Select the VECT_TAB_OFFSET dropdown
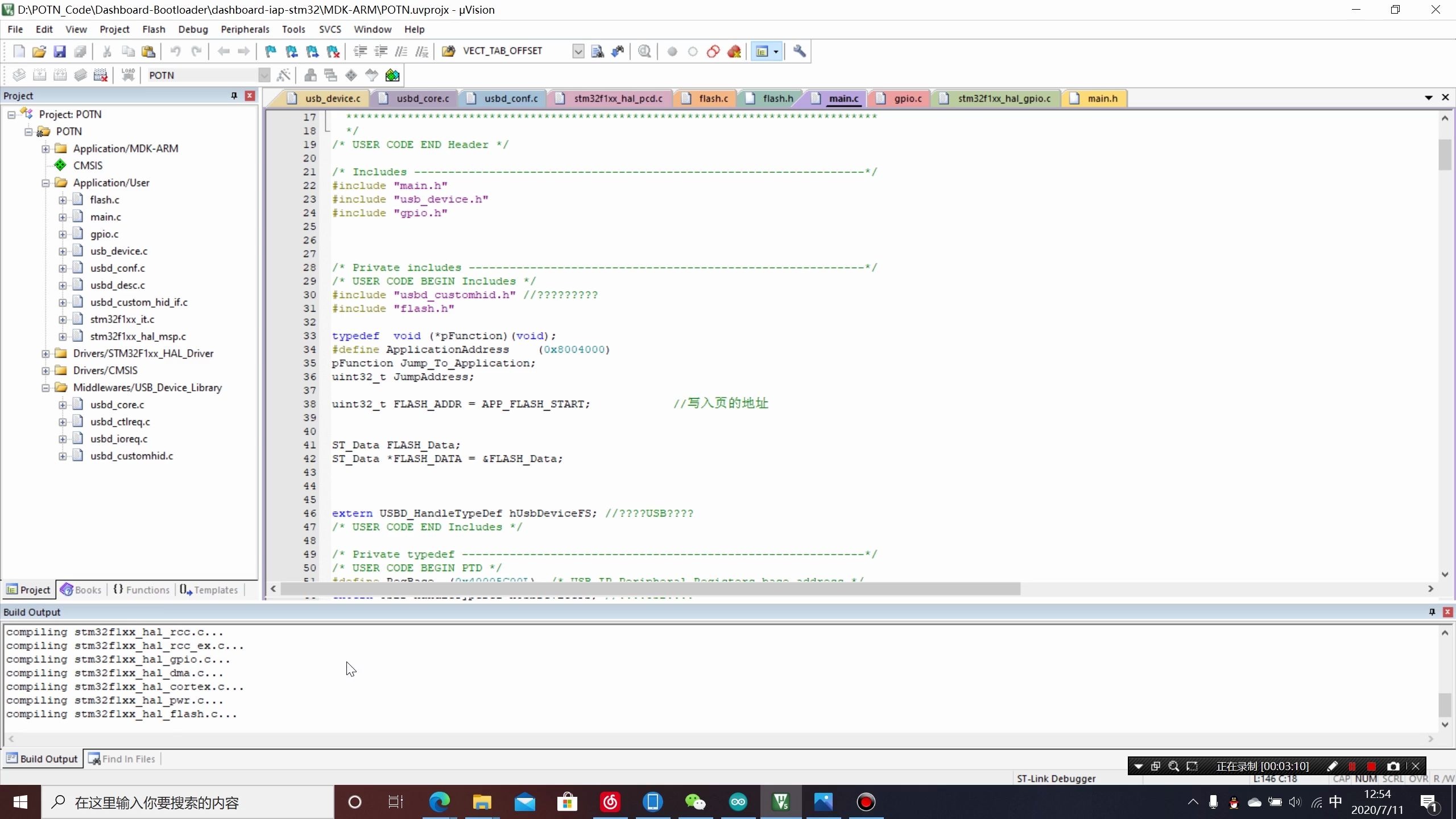The image size is (1456, 819). pos(578,50)
